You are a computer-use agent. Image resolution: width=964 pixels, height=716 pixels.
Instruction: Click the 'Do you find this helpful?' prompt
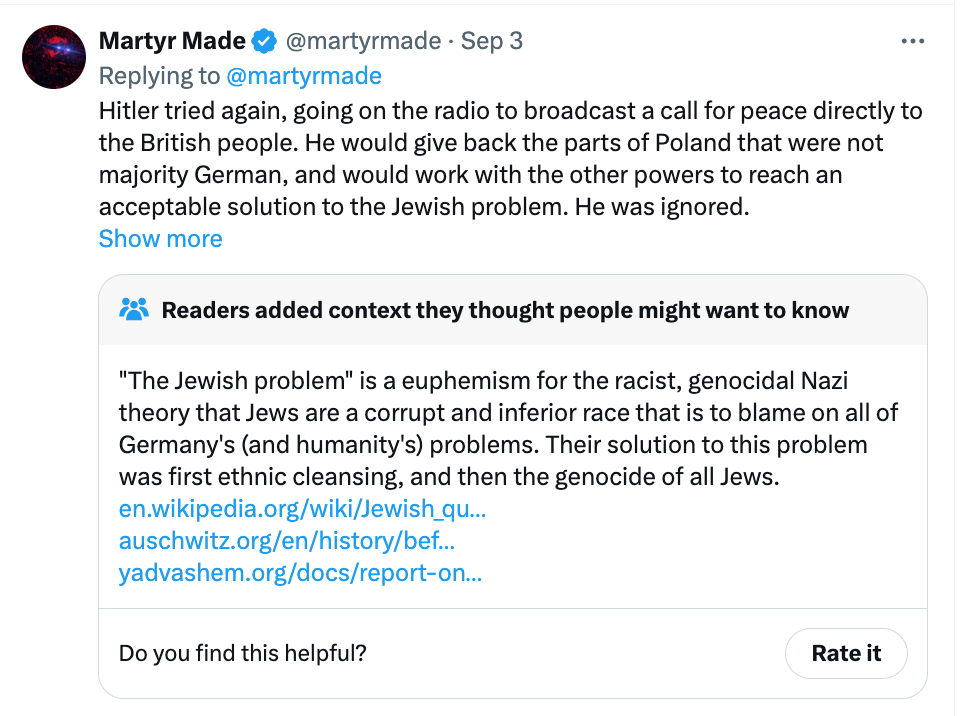tap(243, 654)
